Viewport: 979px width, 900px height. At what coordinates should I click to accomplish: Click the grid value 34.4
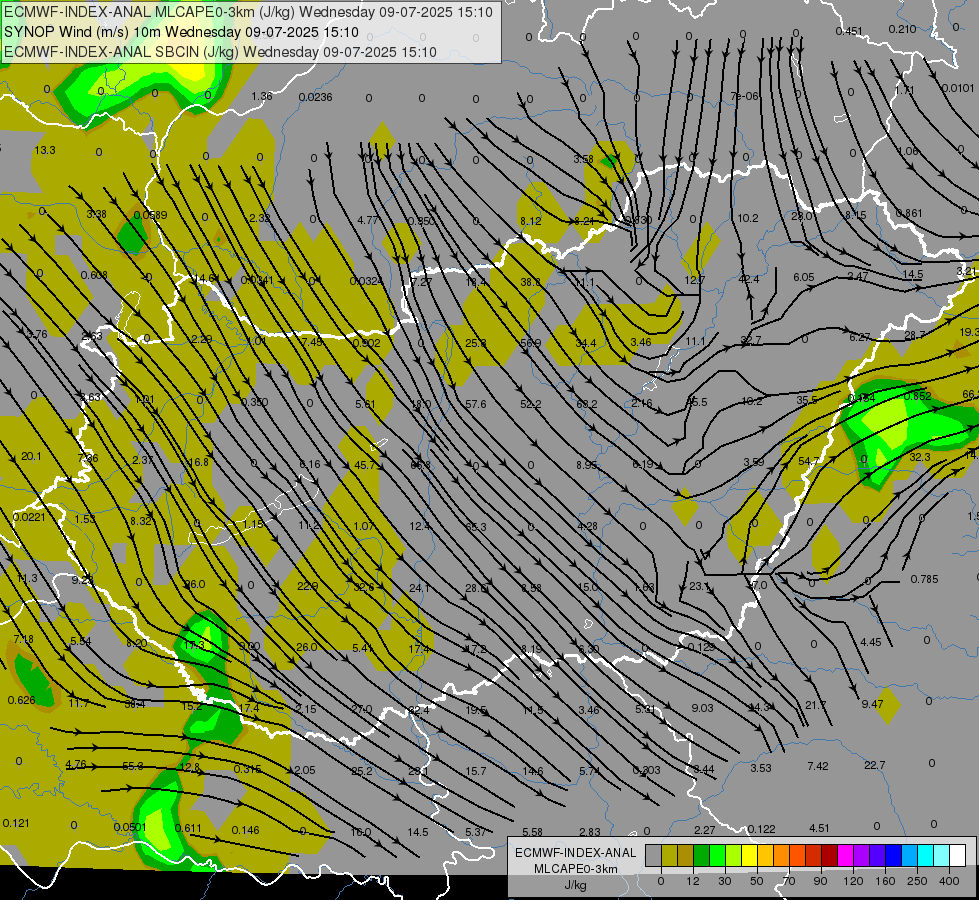pyautogui.click(x=586, y=344)
